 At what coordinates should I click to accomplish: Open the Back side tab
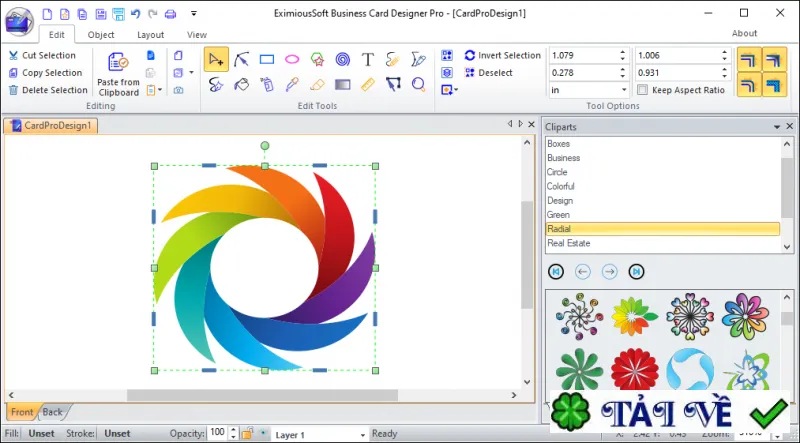point(53,412)
